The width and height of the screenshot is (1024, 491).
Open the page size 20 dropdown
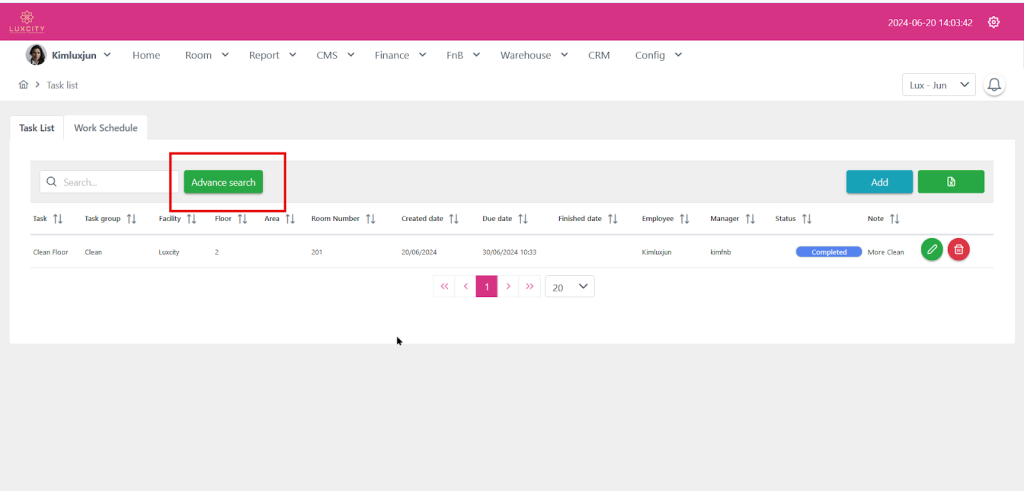coord(570,287)
